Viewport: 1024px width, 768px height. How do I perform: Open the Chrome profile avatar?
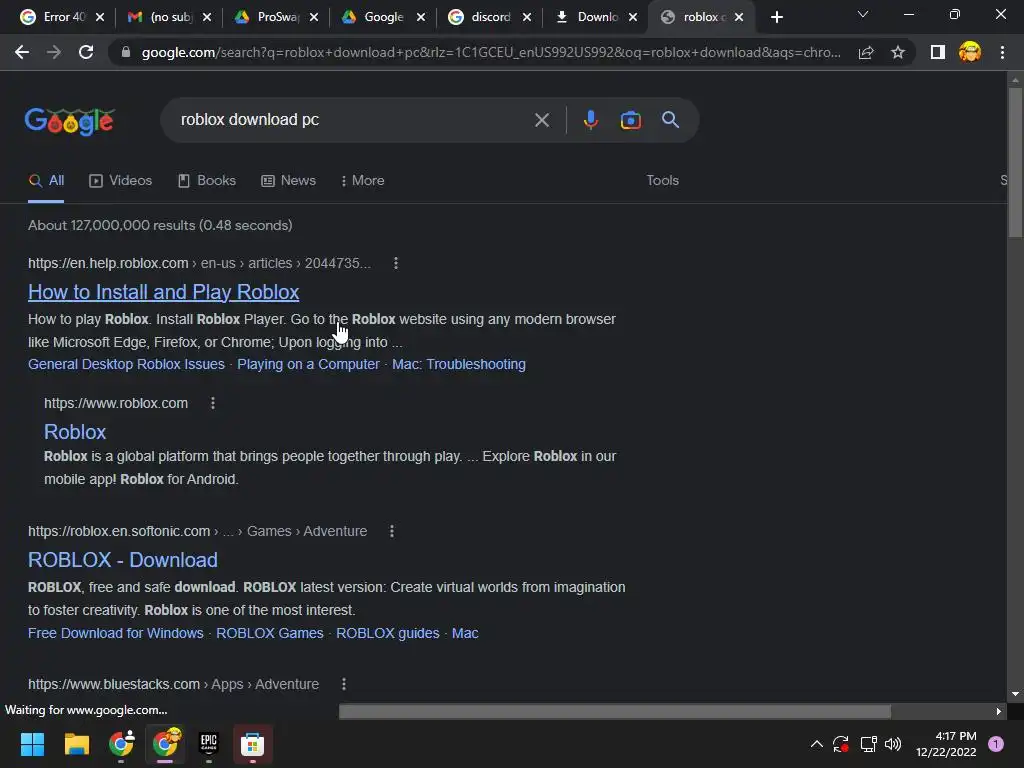970,52
